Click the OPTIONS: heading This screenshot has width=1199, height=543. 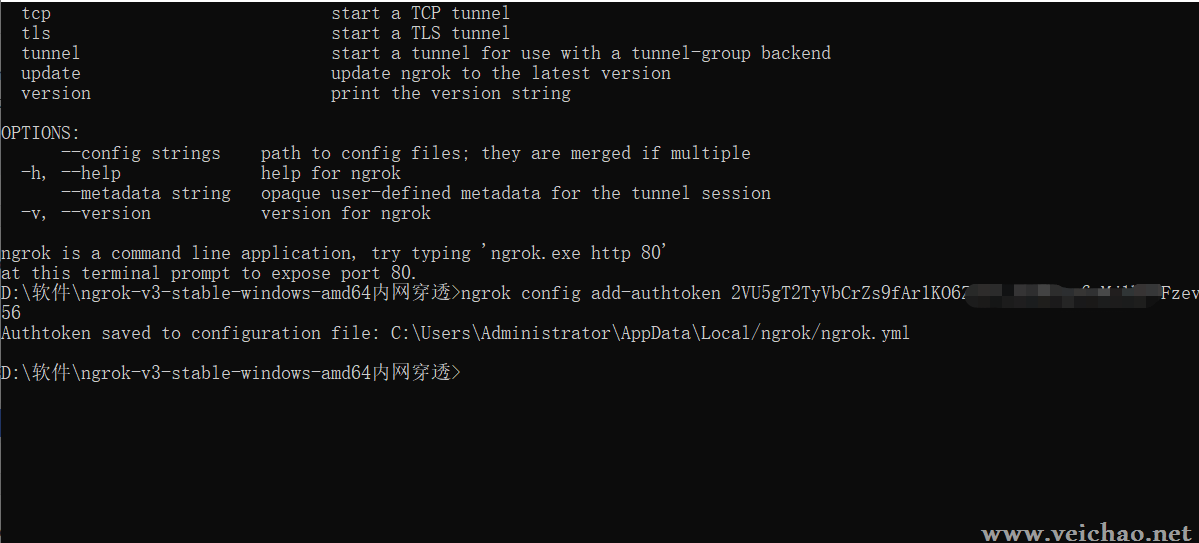coord(41,133)
